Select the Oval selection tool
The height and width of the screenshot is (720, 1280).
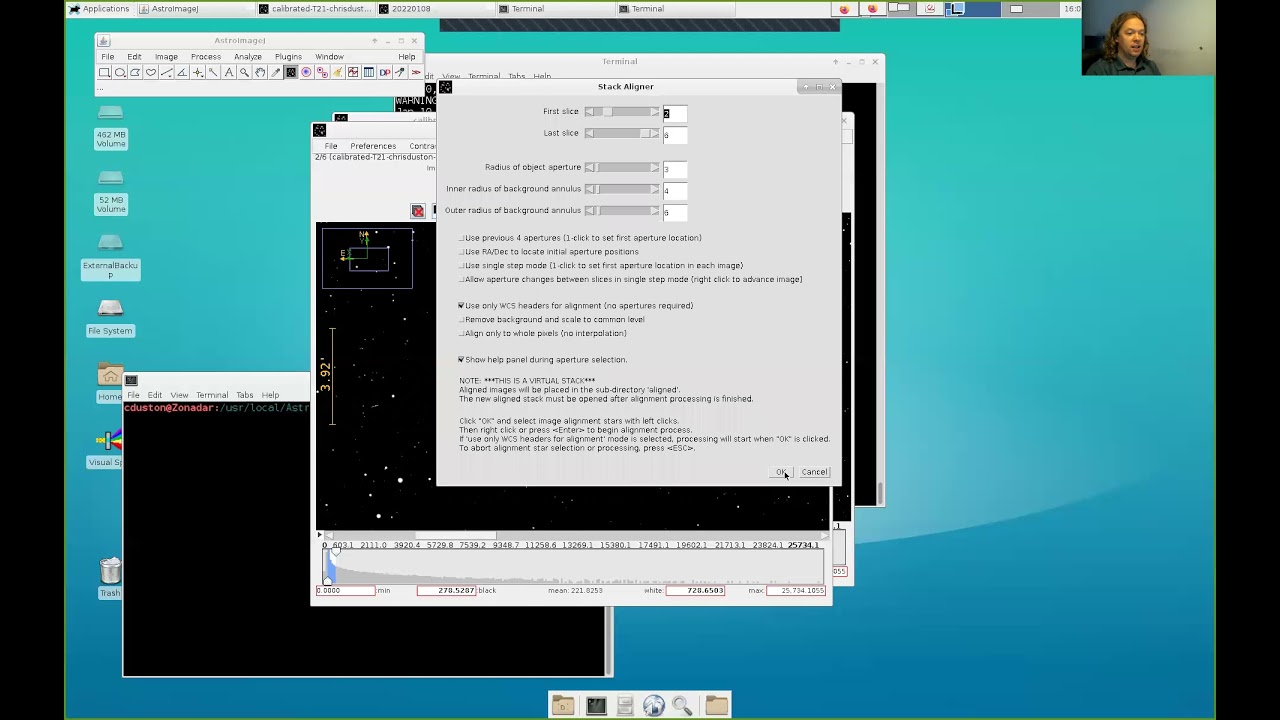pyautogui.click(x=120, y=72)
